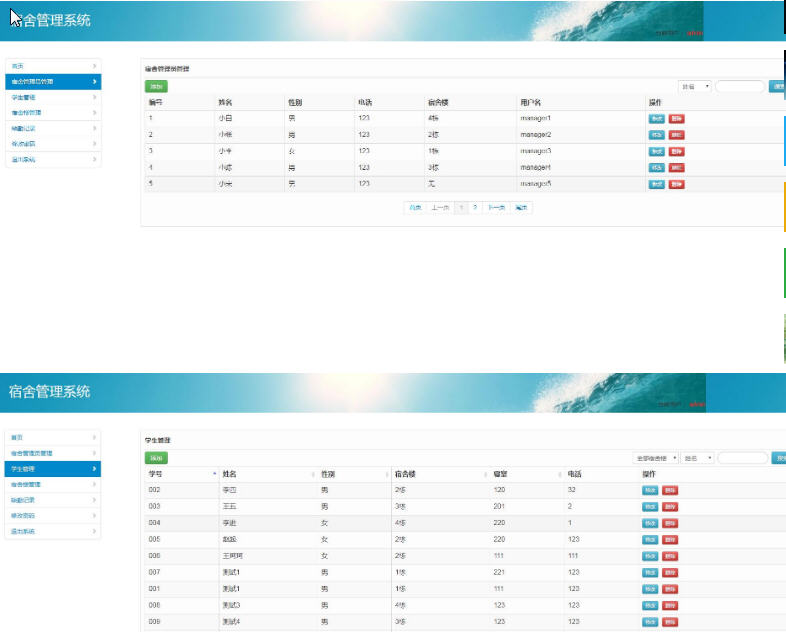Delete student row 007

(670, 572)
